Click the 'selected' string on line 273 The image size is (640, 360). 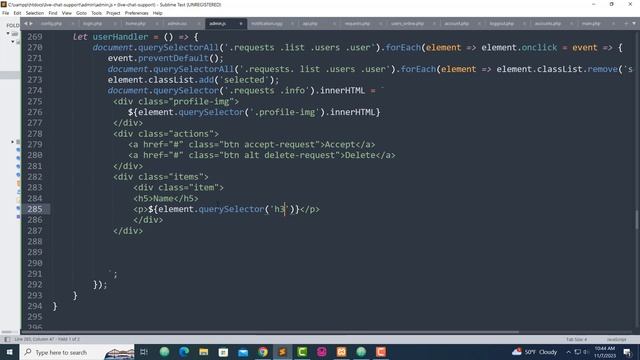pyautogui.click(x=244, y=80)
